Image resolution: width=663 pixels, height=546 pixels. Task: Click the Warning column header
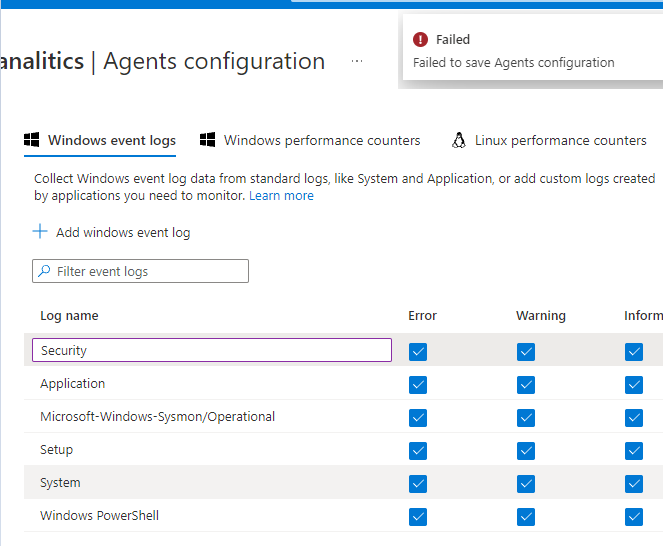pos(541,316)
